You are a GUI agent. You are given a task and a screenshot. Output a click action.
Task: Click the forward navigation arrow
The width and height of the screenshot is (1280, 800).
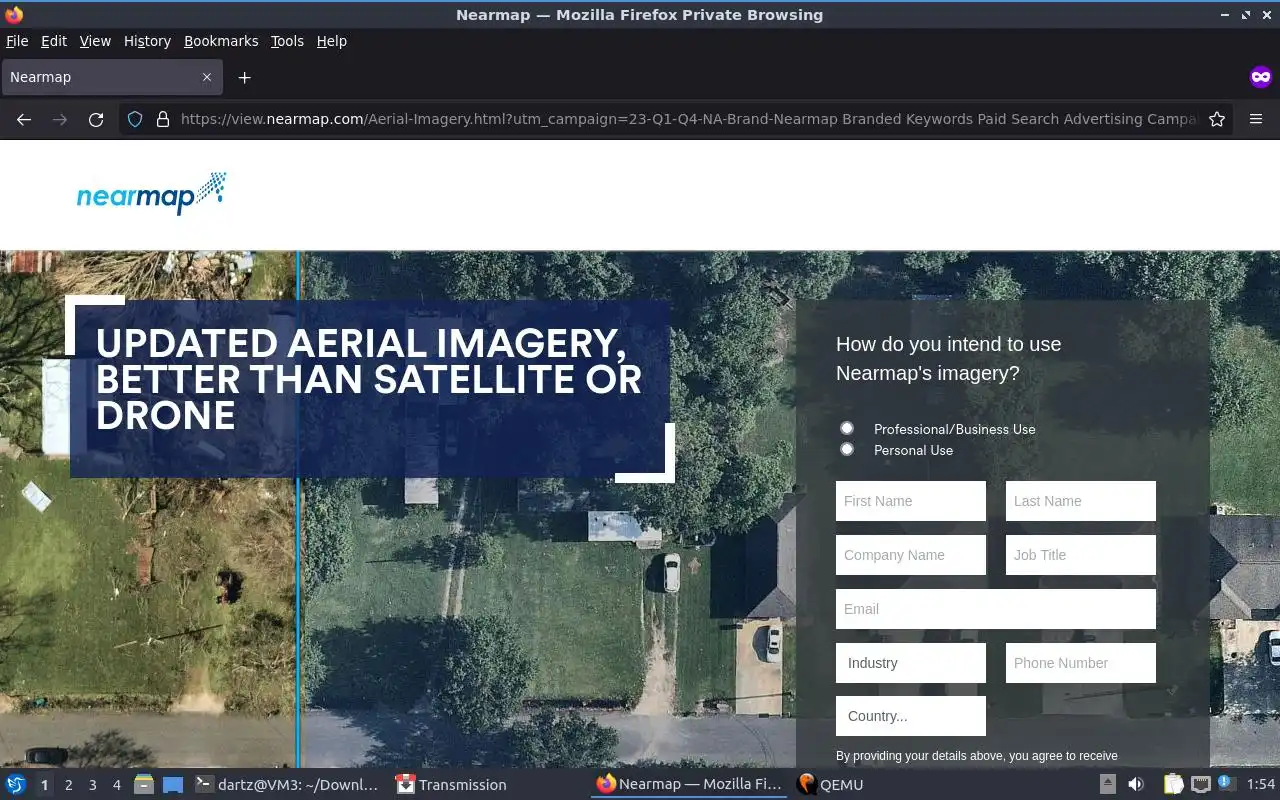[60, 119]
